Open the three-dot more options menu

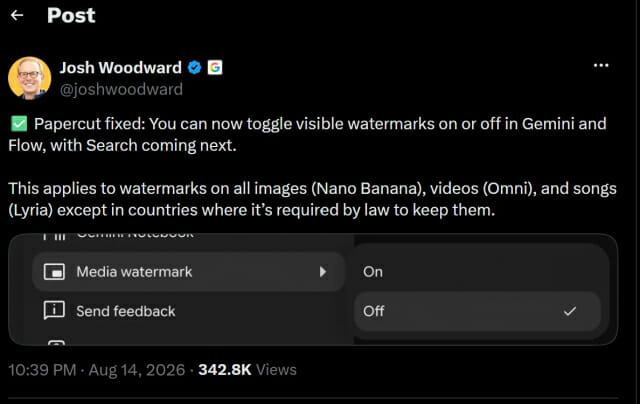click(601, 65)
